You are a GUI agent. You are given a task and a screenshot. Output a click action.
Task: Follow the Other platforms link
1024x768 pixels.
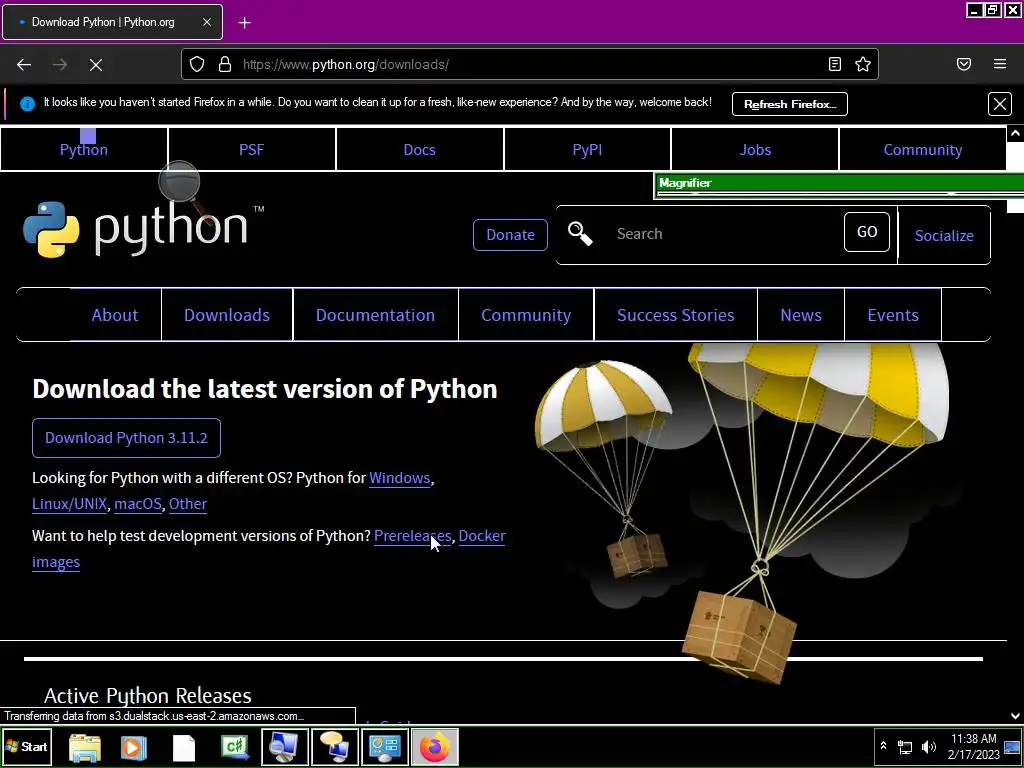click(188, 504)
